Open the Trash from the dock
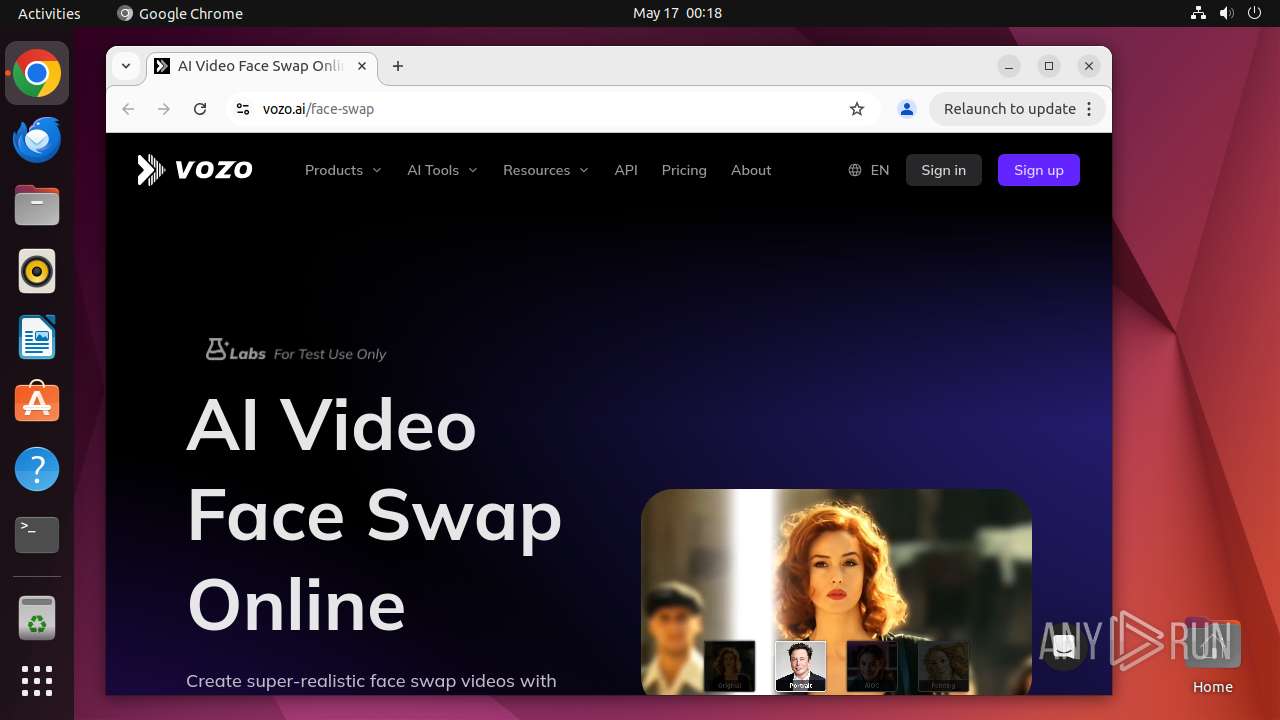1280x720 pixels. coord(37,618)
